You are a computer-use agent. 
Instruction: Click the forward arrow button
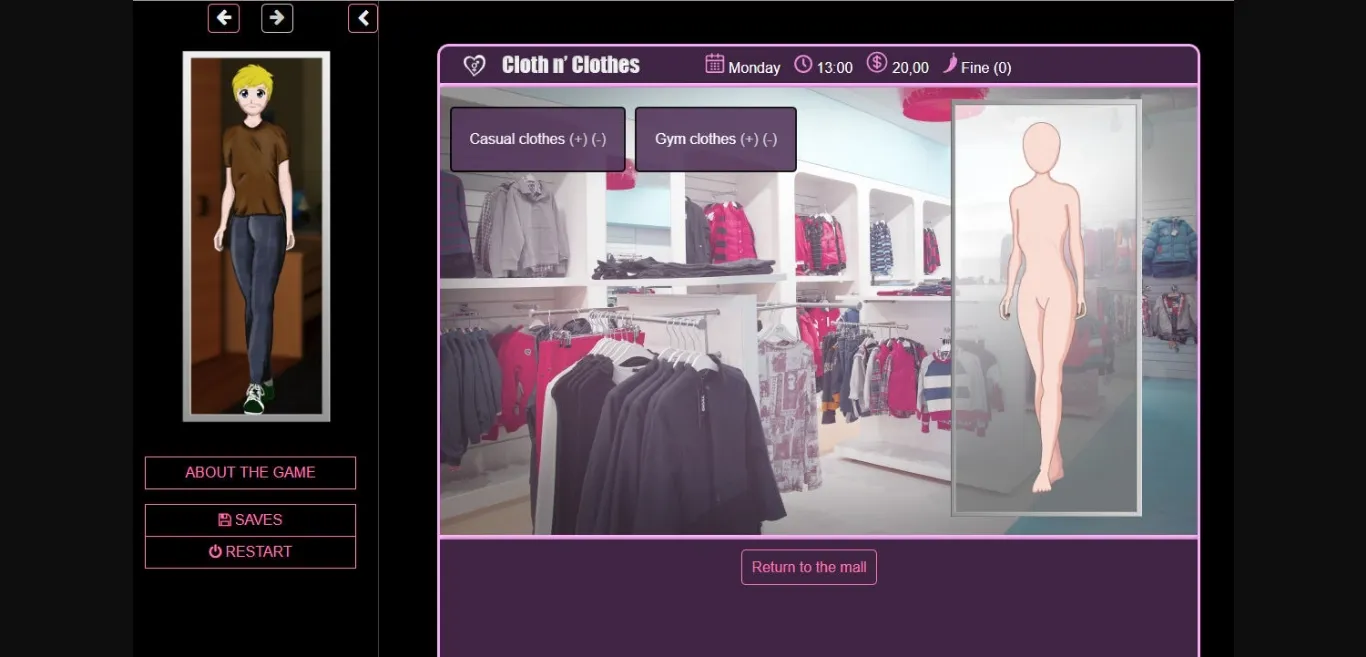(277, 18)
